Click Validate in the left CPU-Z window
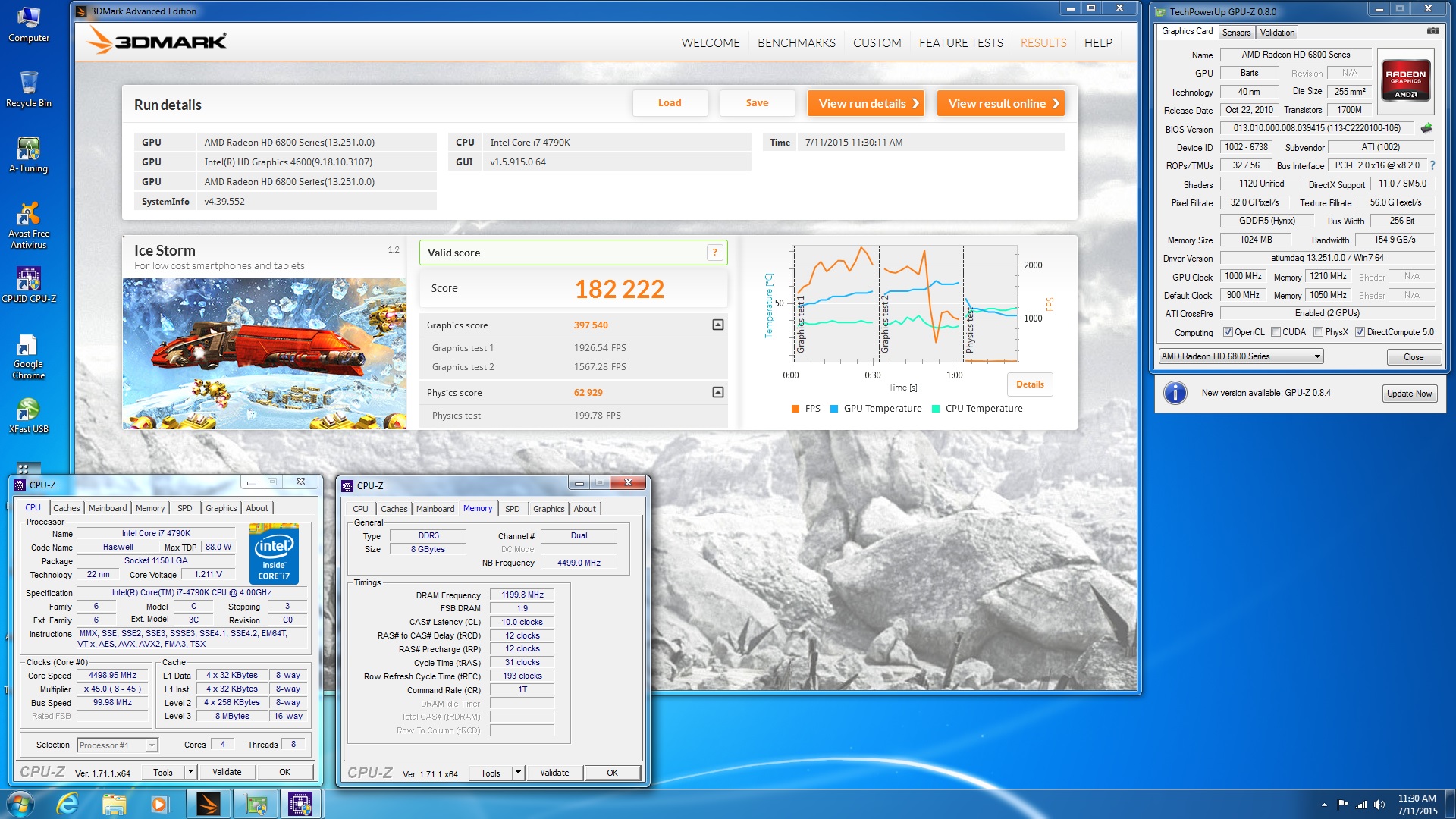 coord(227,772)
